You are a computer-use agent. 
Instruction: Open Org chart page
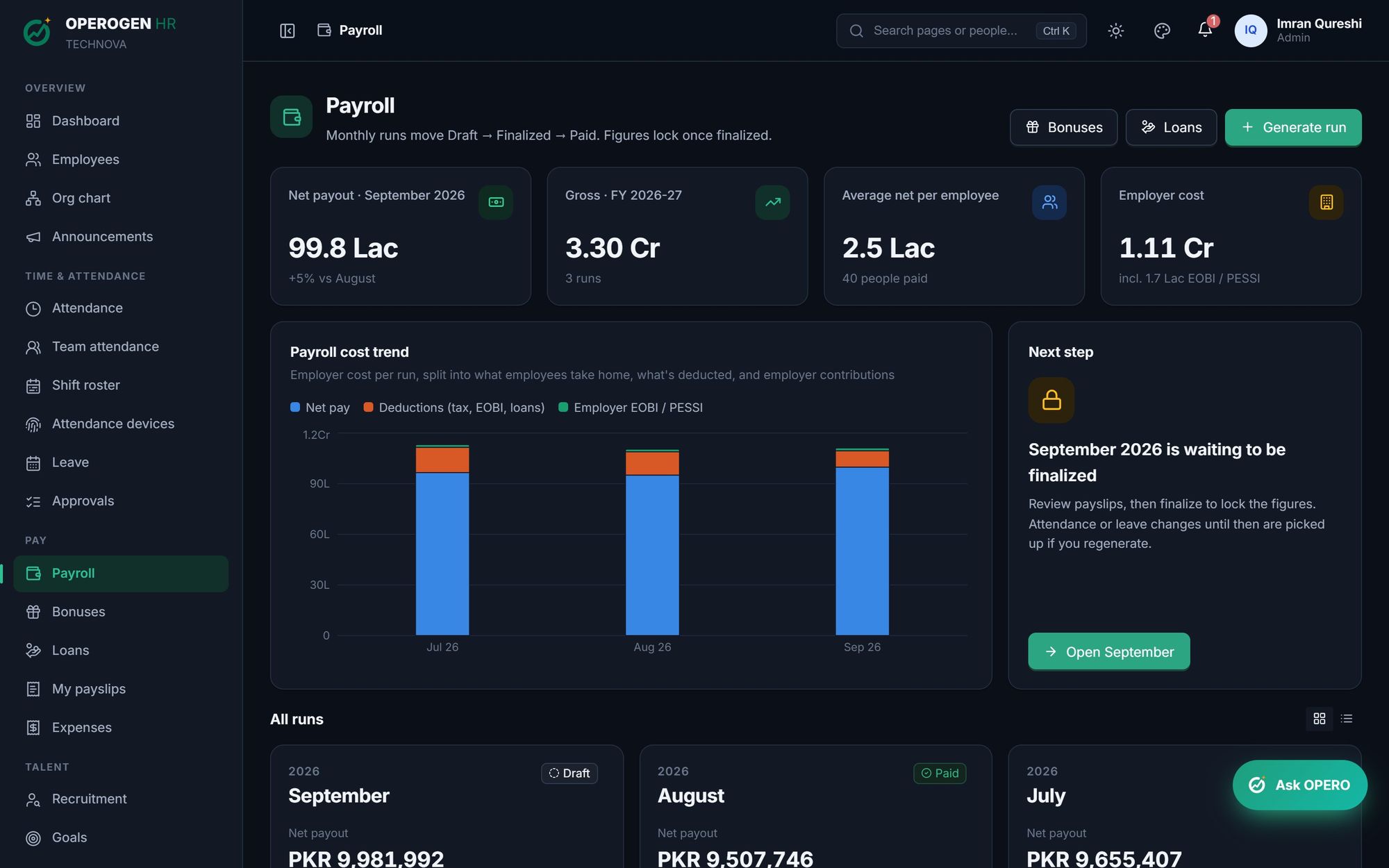[121, 199]
